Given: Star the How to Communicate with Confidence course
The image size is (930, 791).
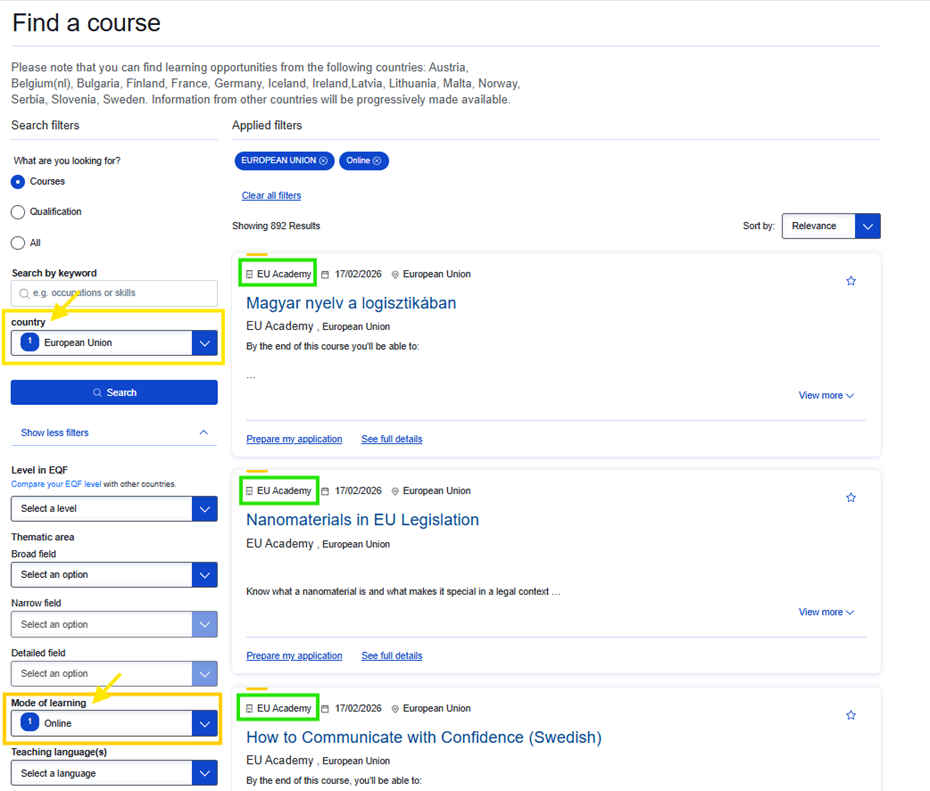Looking at the screenshot, I should [x=851, y=715].
